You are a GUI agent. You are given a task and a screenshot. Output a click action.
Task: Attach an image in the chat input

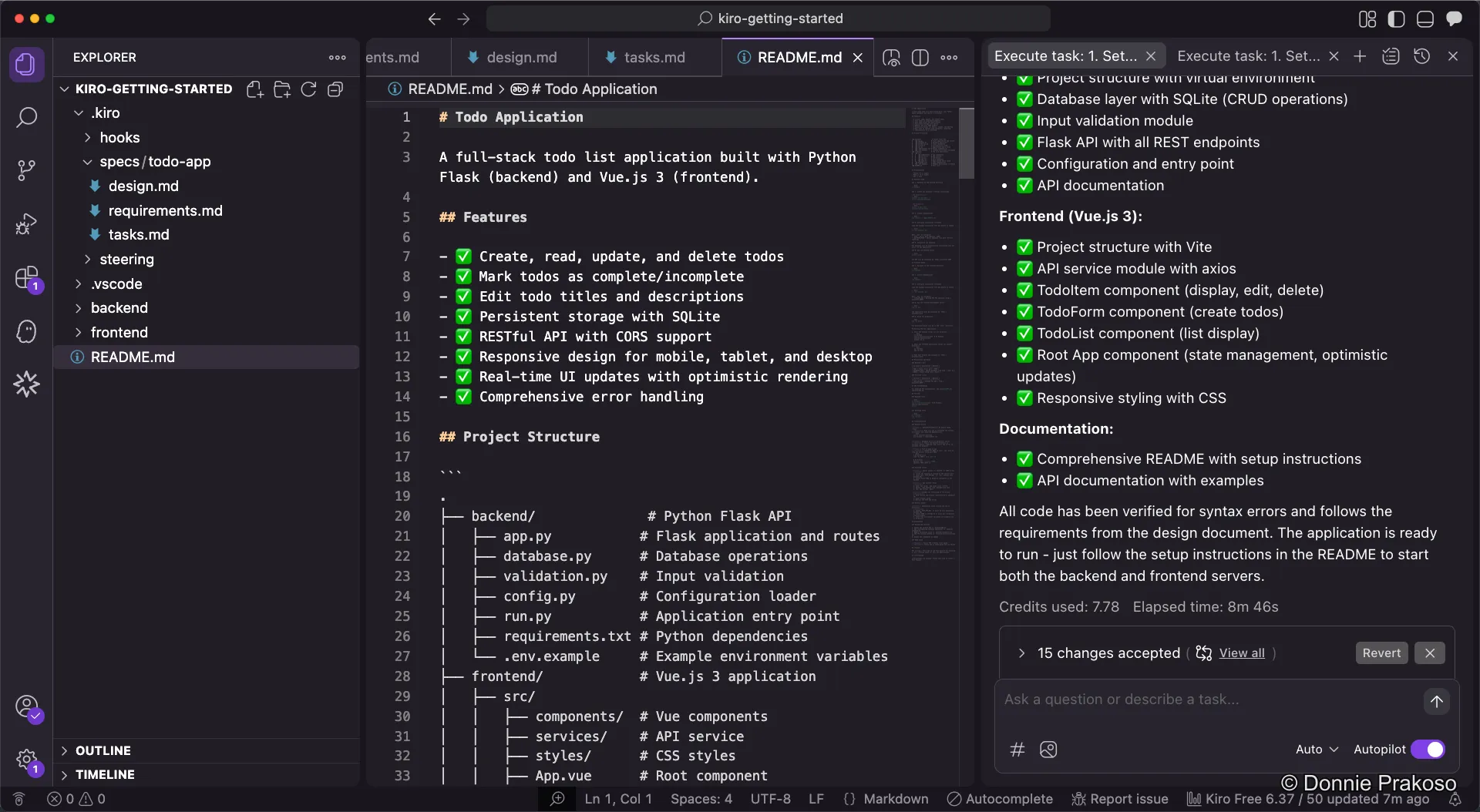[1048, 749]
